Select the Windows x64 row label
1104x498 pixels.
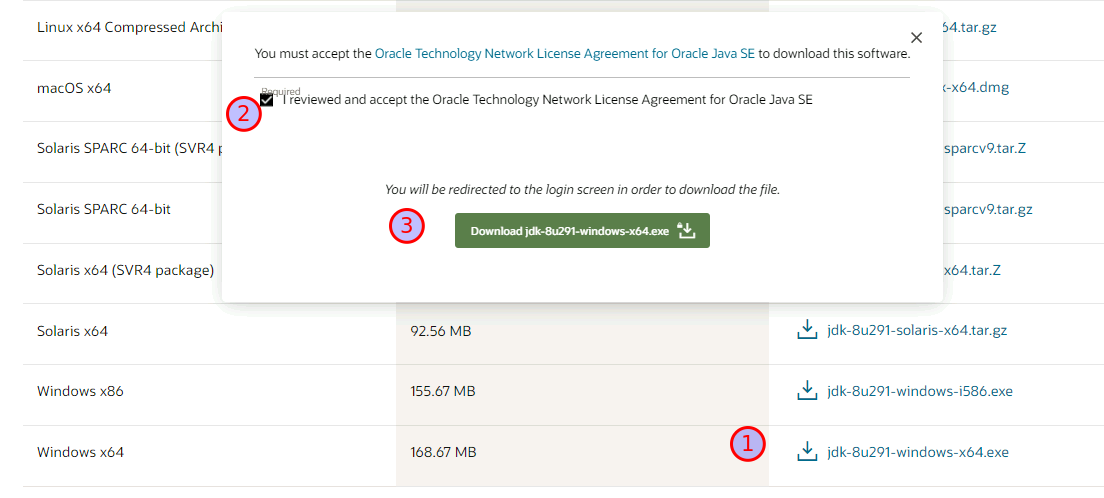tap(80, 452)
